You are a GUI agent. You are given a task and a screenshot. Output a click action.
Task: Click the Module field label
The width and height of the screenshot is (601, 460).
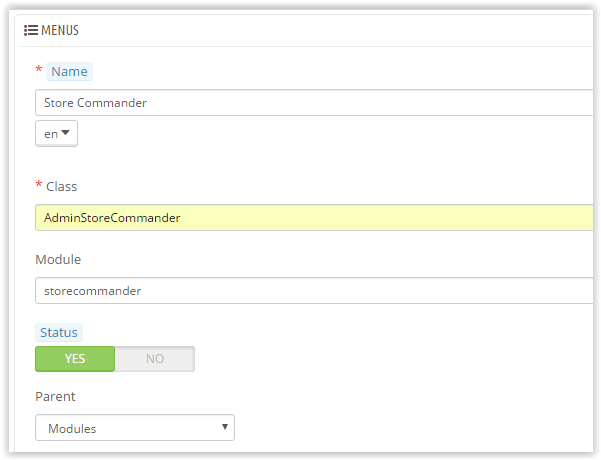[58, 259]
